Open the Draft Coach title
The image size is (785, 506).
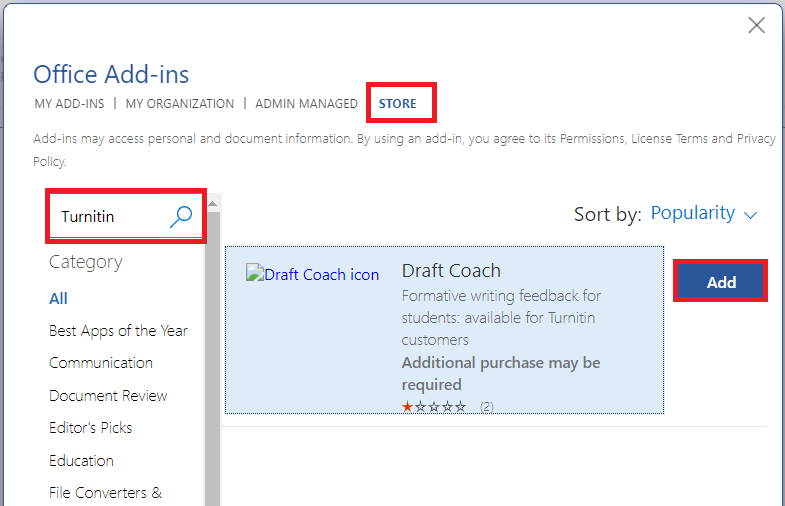coord(451,271)
